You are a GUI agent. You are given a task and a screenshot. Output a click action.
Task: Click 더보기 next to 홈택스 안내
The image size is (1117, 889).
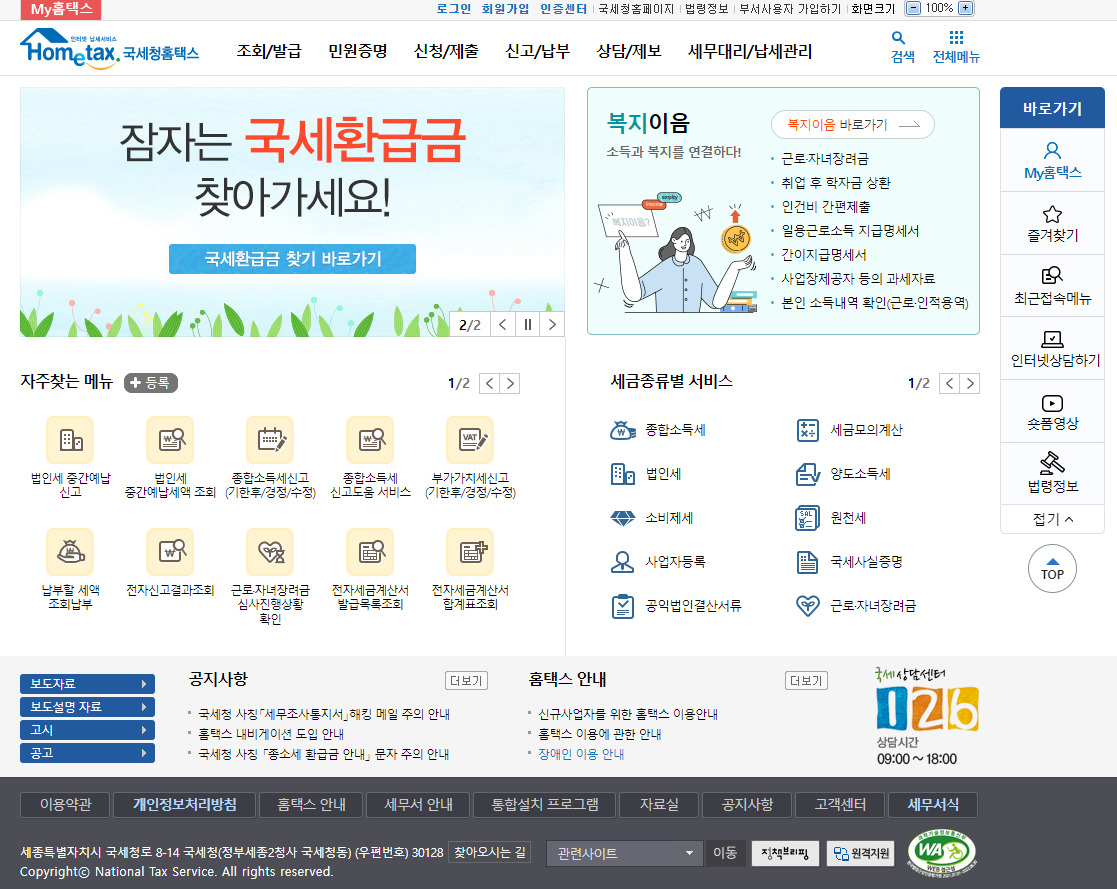[x=806, y=681]
